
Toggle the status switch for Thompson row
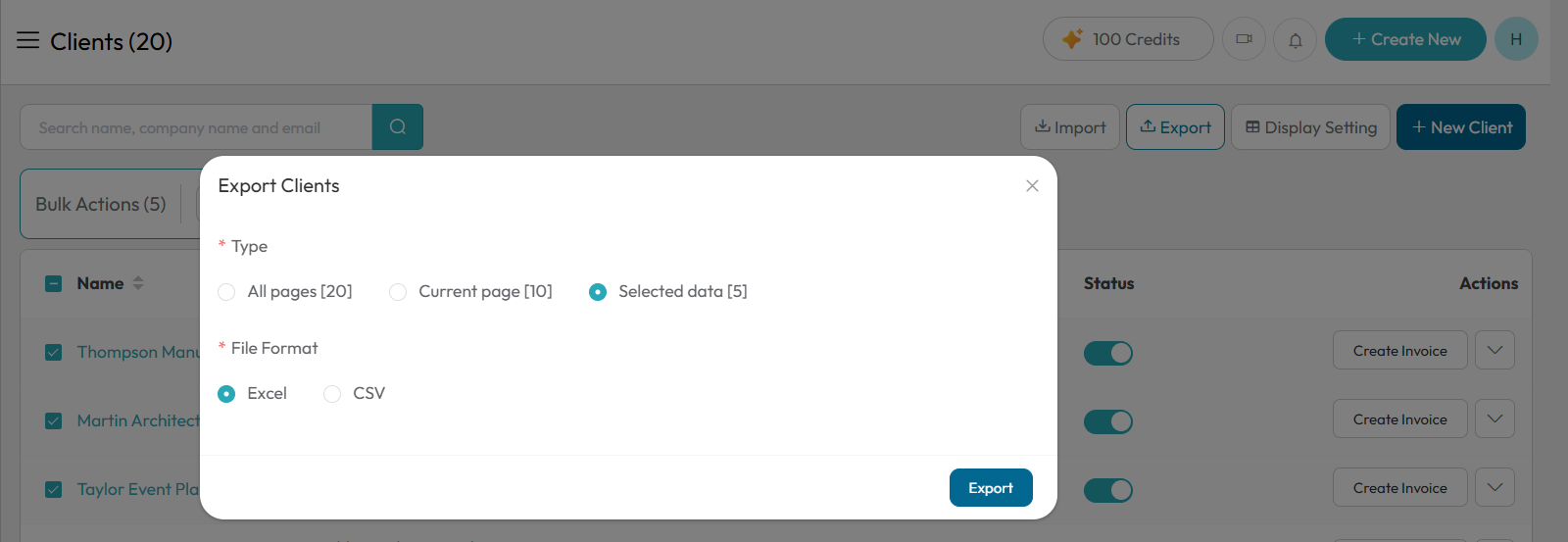(1108, 353)
